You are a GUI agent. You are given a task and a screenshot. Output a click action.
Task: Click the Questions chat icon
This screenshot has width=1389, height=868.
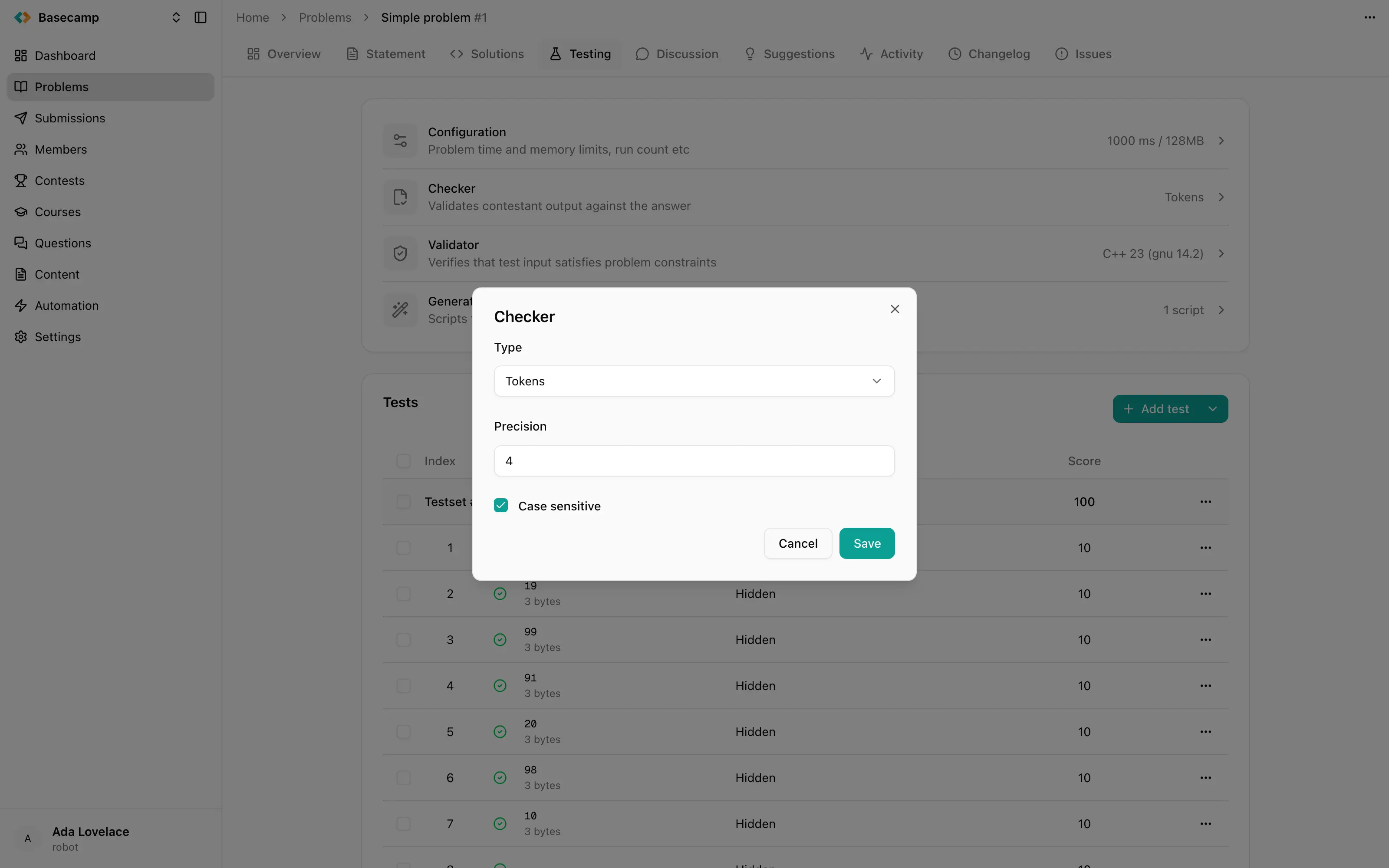[x=21, y=243]
